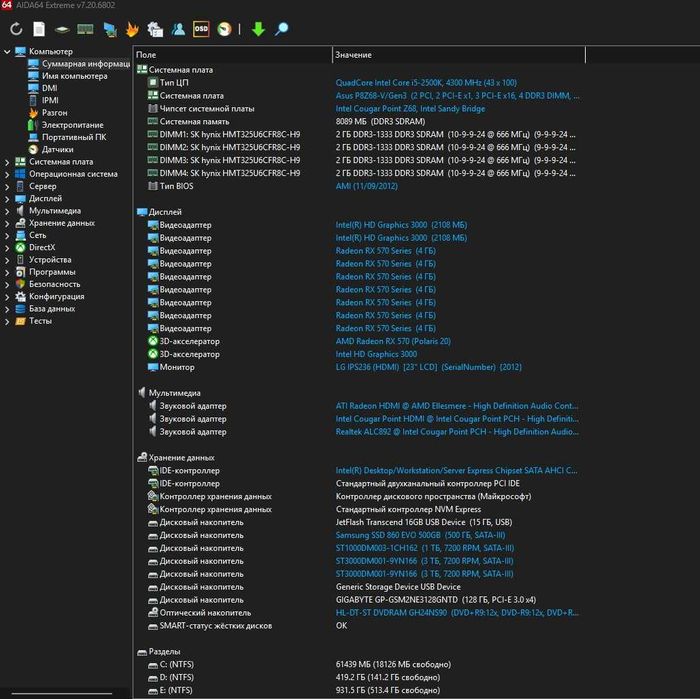Screen dimensions: 700x699
Task: Launch the flame stability test icon
Action: [132, 29]
